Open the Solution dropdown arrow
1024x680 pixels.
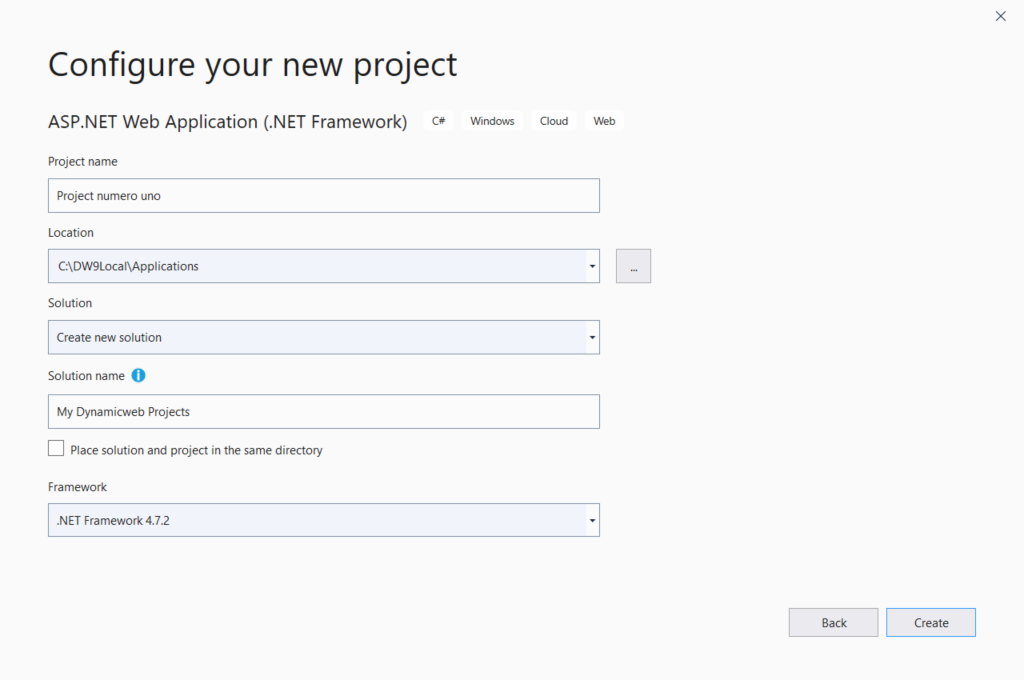[592, 337]
